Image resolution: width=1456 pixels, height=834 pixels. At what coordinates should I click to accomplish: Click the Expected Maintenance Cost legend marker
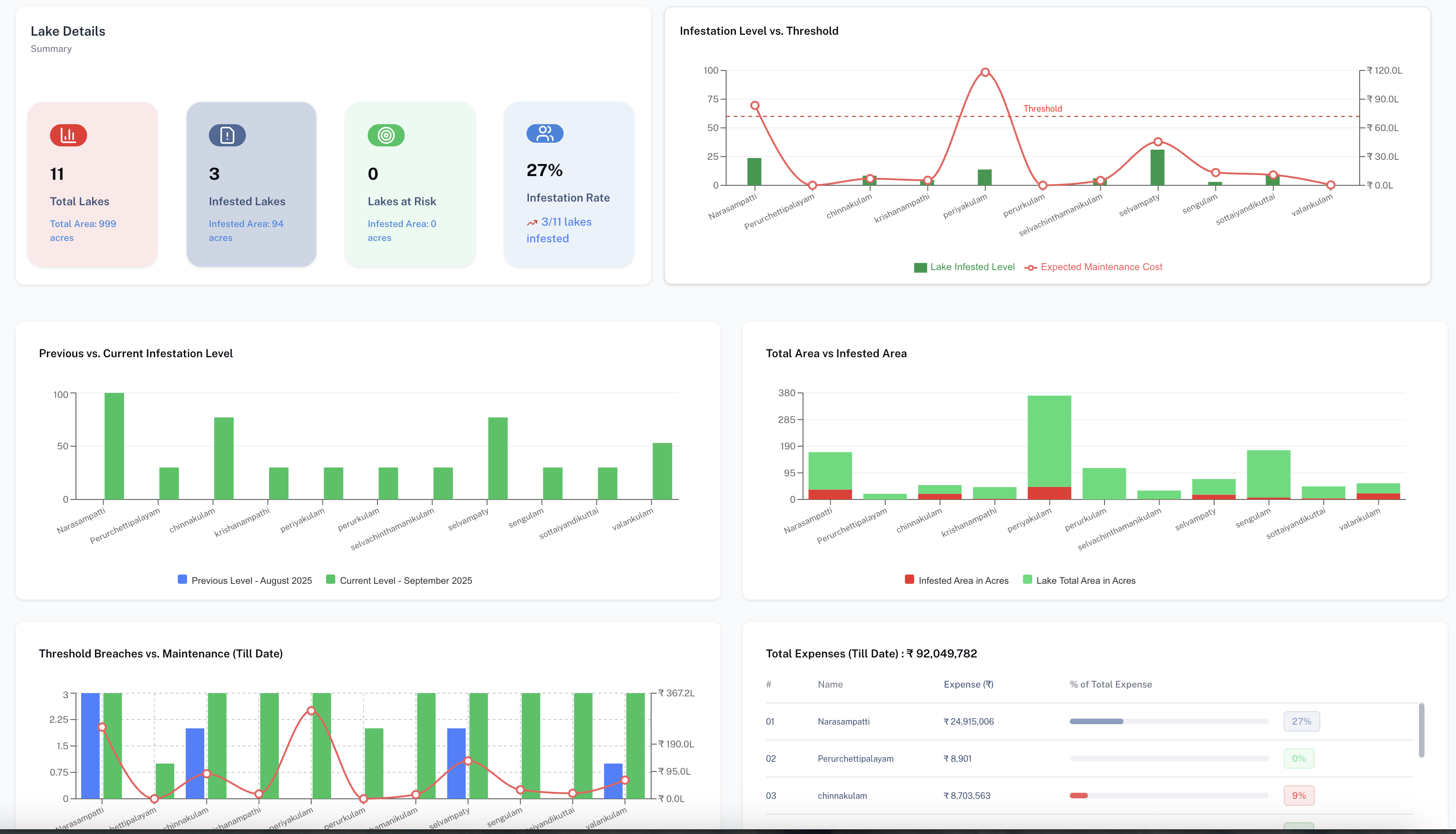point(1030,267)
